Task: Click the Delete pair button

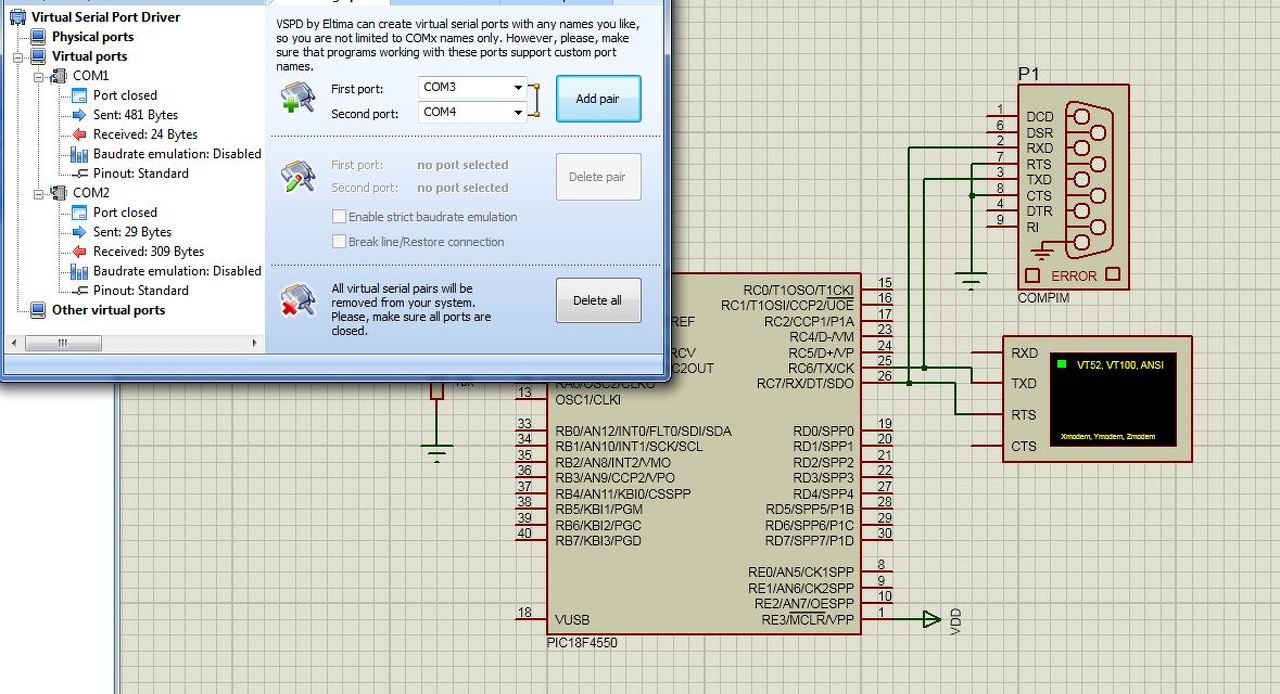Action: [x=598, y=177]
